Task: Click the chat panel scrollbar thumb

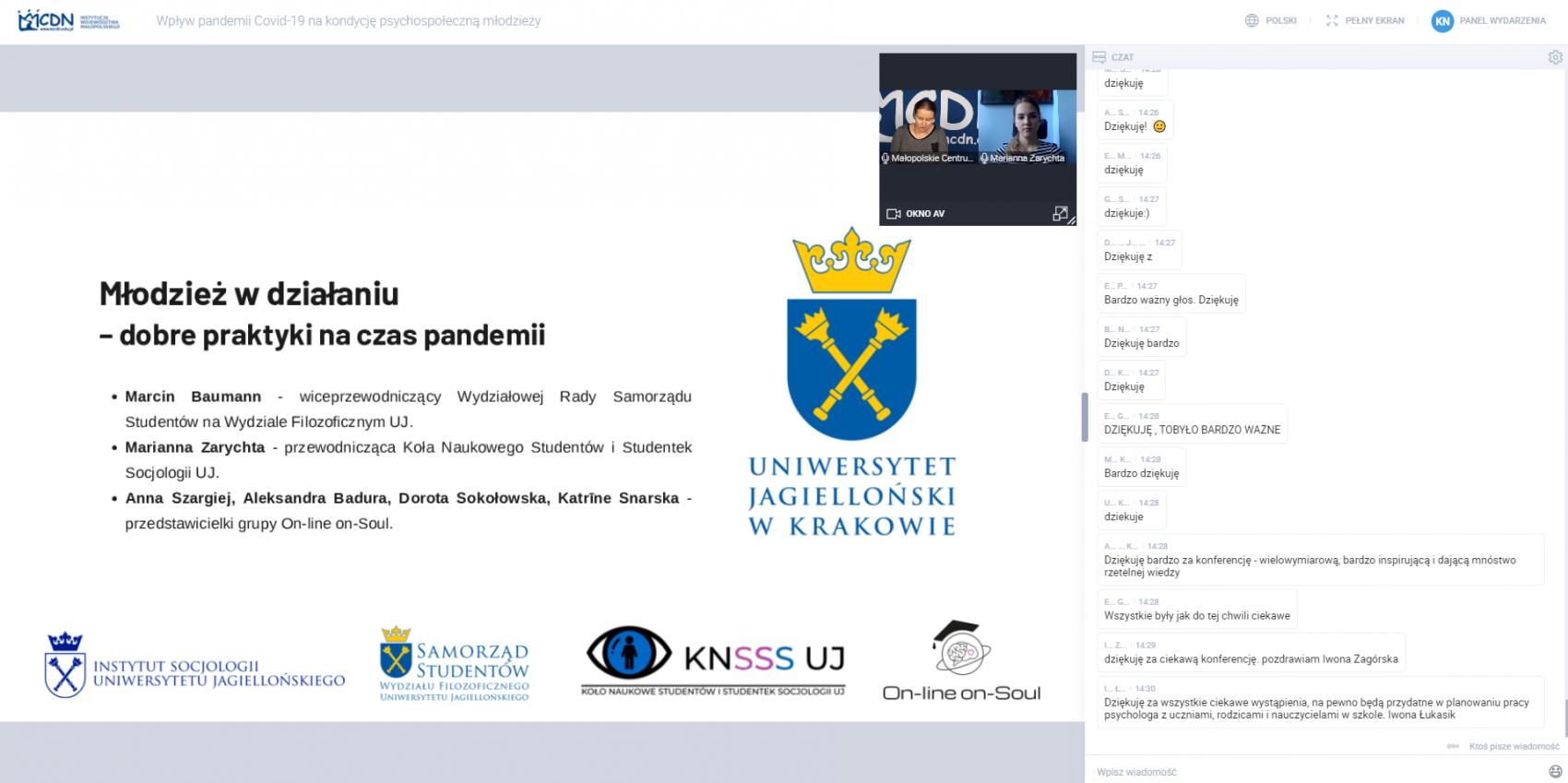Action: point(1566,718)
